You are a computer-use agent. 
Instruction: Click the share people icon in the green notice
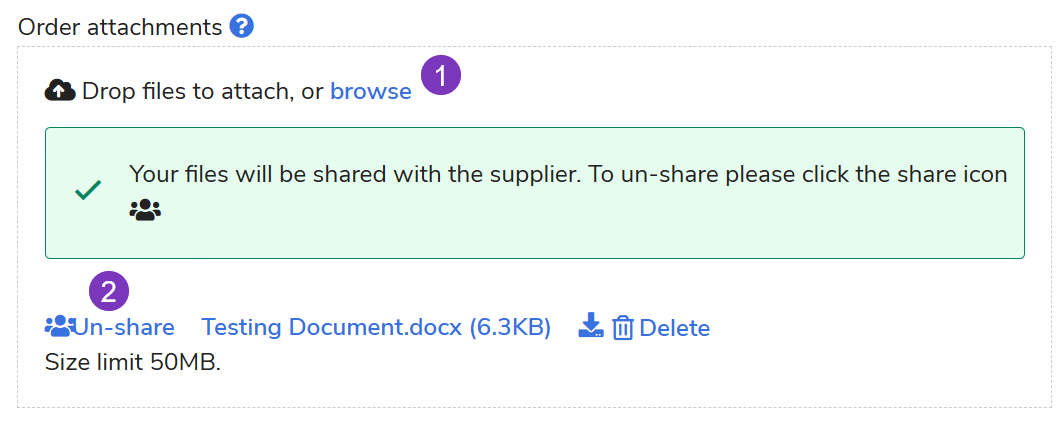click(145, 210)
